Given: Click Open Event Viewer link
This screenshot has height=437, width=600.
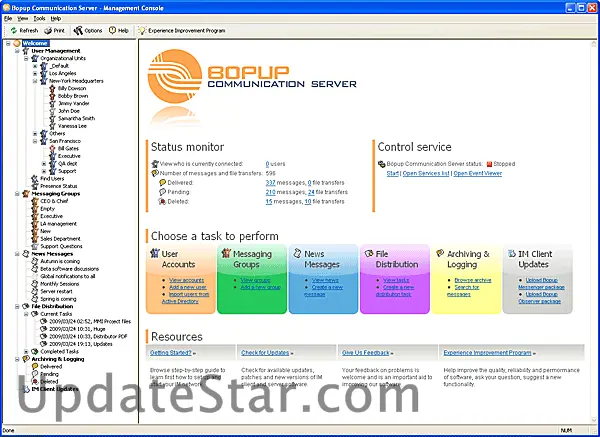Looking at the screenshot, I should click(478, 173).
